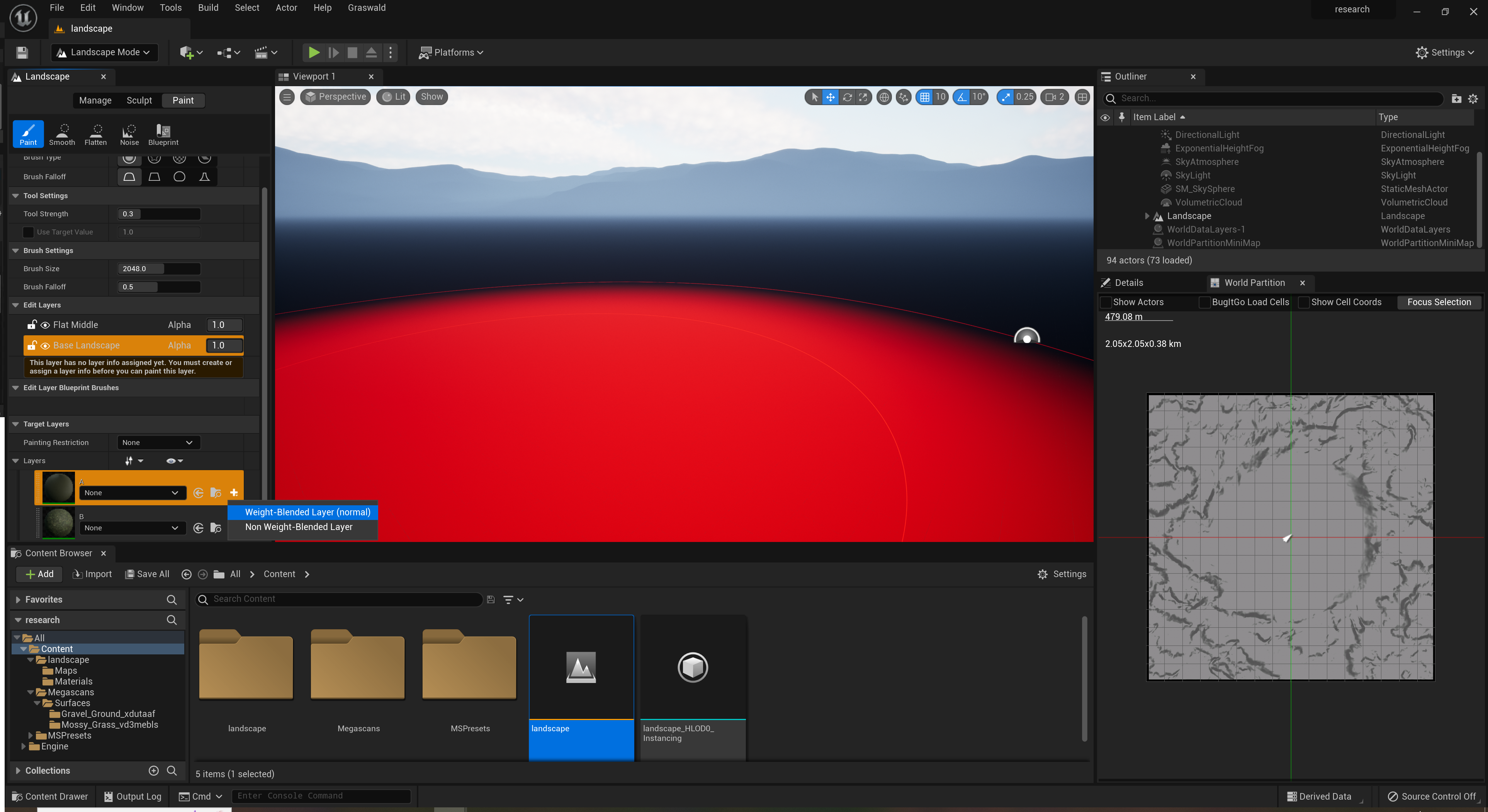Screen dimensions: 1488x812
Task: Open the Painting Restriction dropdown
Action: coord(158,442)
